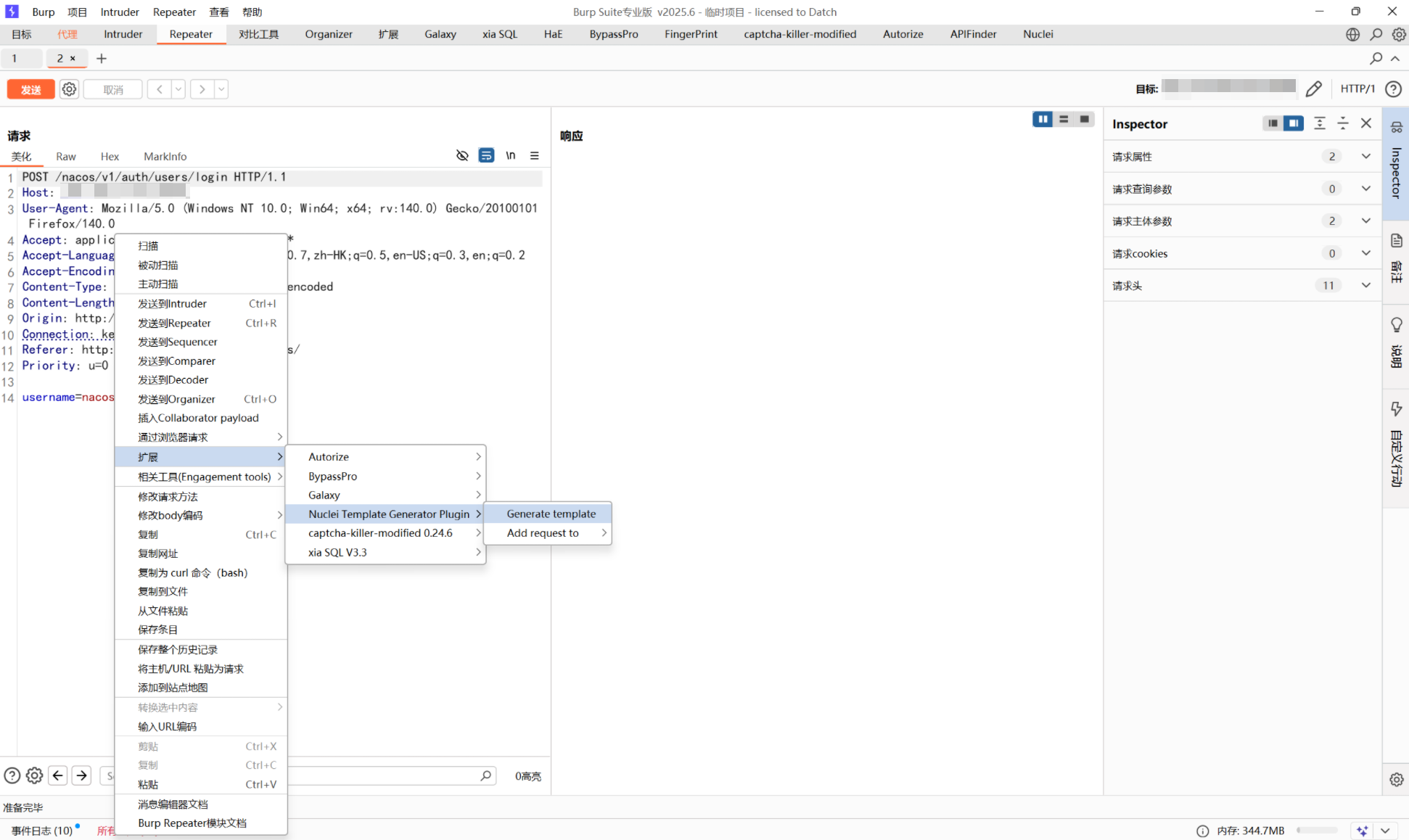Open the request editor hamburger menu

coord(535,155)
